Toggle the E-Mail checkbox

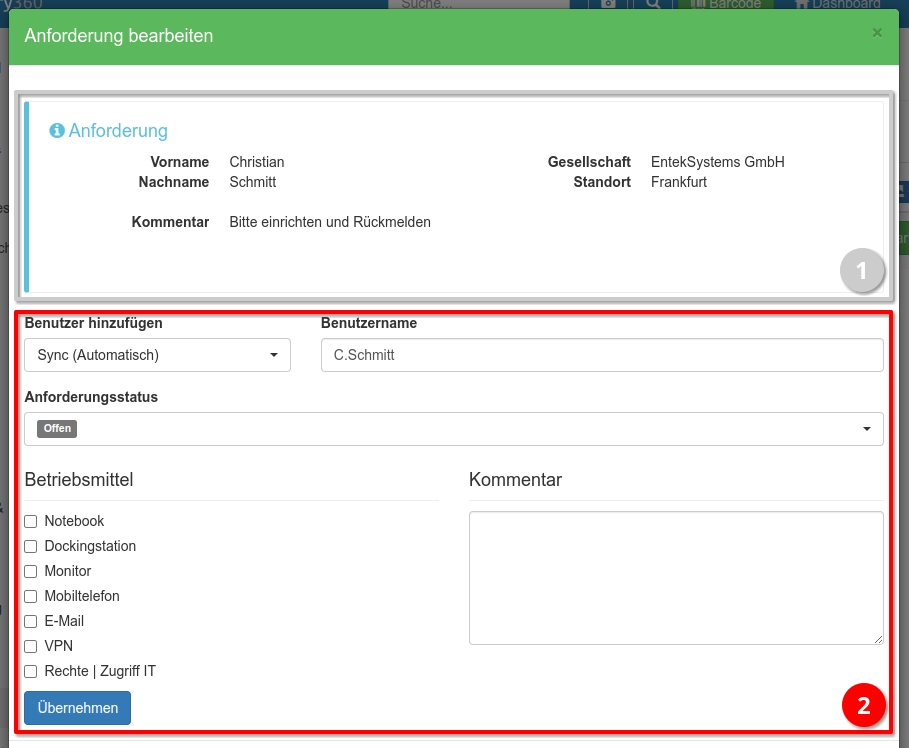tap(31, 622)
